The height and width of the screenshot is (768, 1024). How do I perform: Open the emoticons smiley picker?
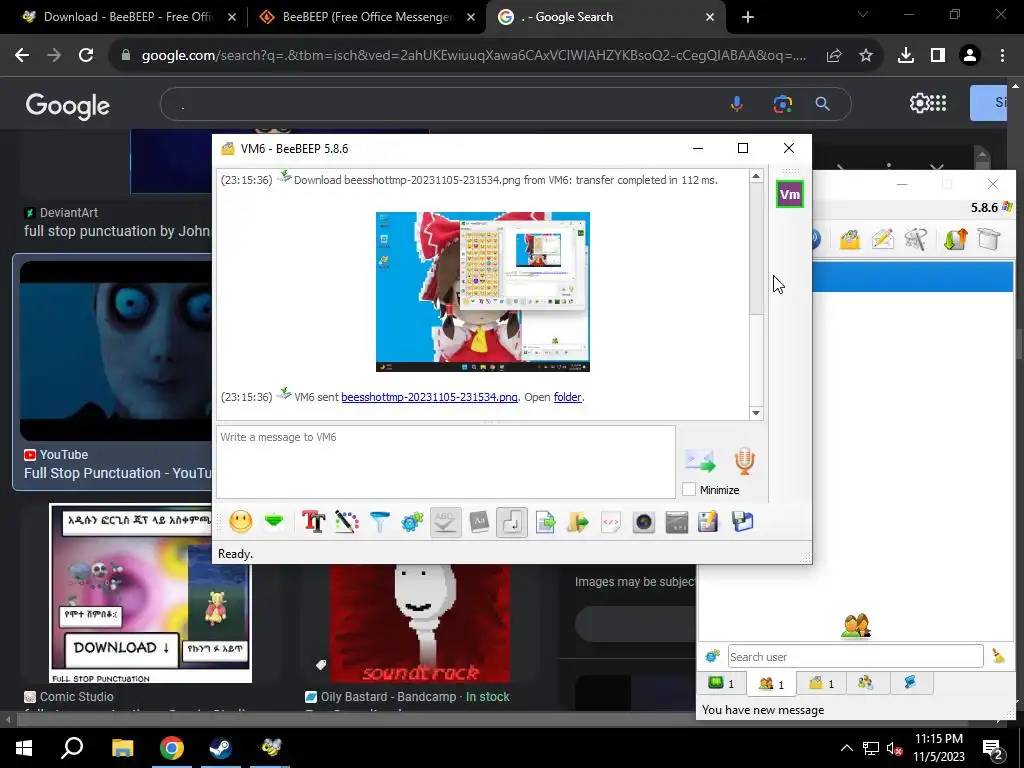pos(240,522)
